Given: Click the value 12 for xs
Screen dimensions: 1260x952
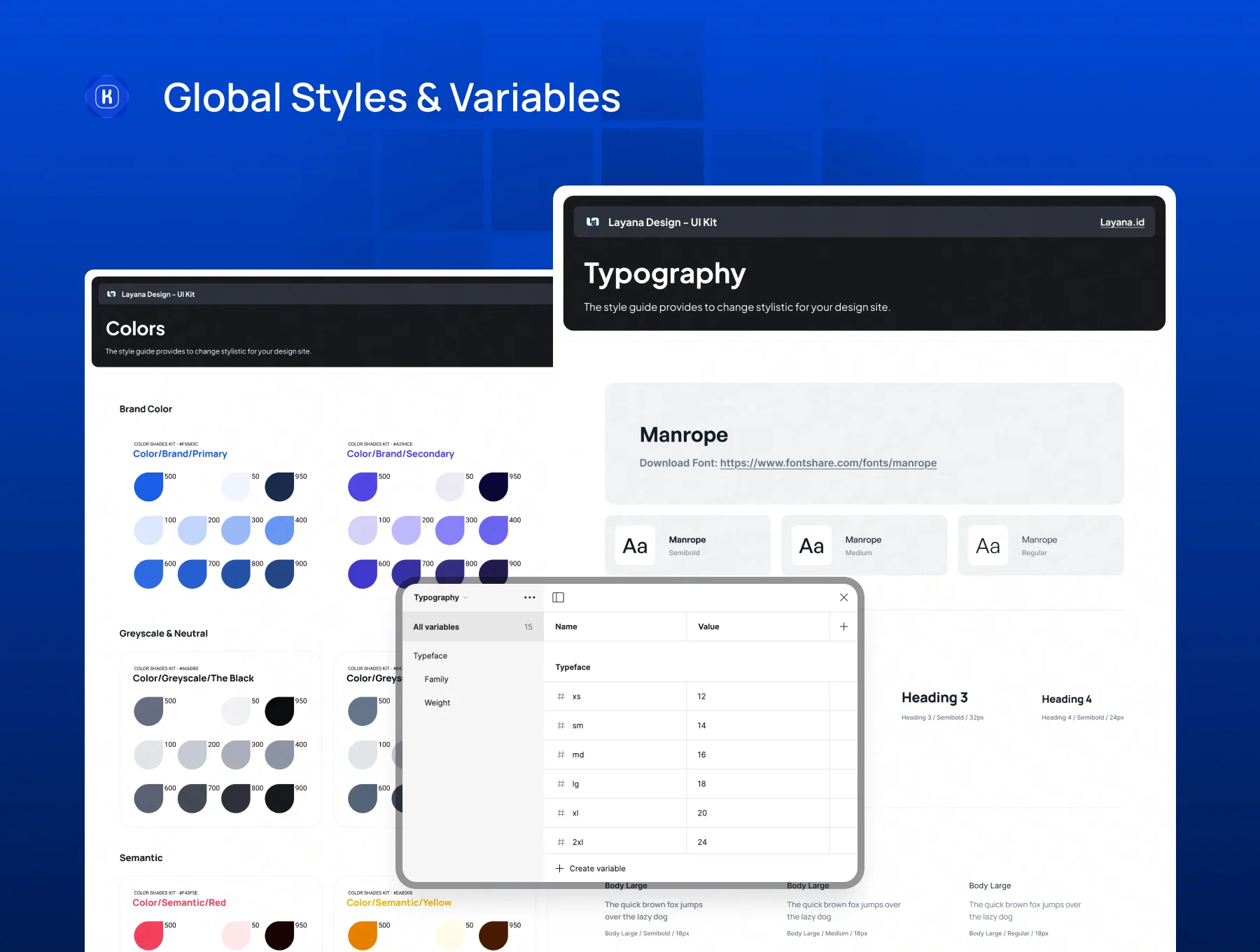Looking at the screenshot, I should (701, 696).
